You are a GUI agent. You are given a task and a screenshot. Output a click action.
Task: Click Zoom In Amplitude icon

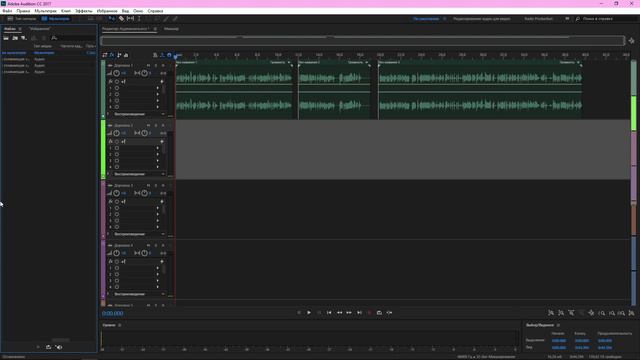(551, 313)
